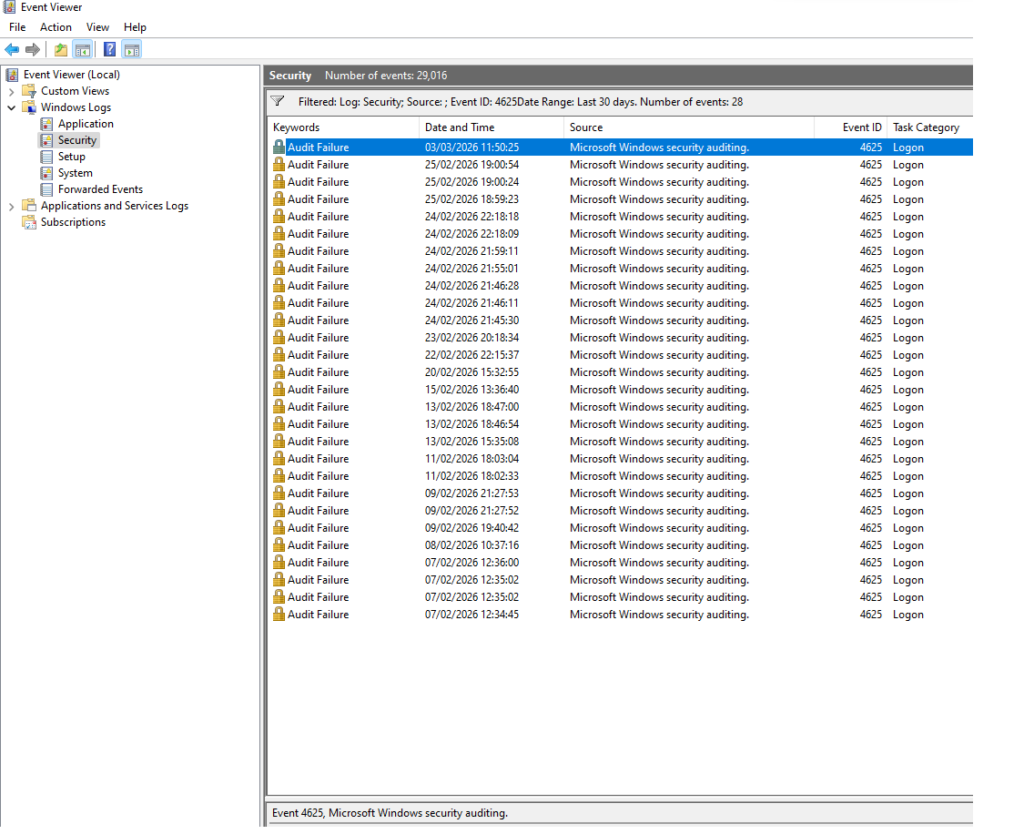Click the Back arrow toolbar icon

(x=12, y=50)
